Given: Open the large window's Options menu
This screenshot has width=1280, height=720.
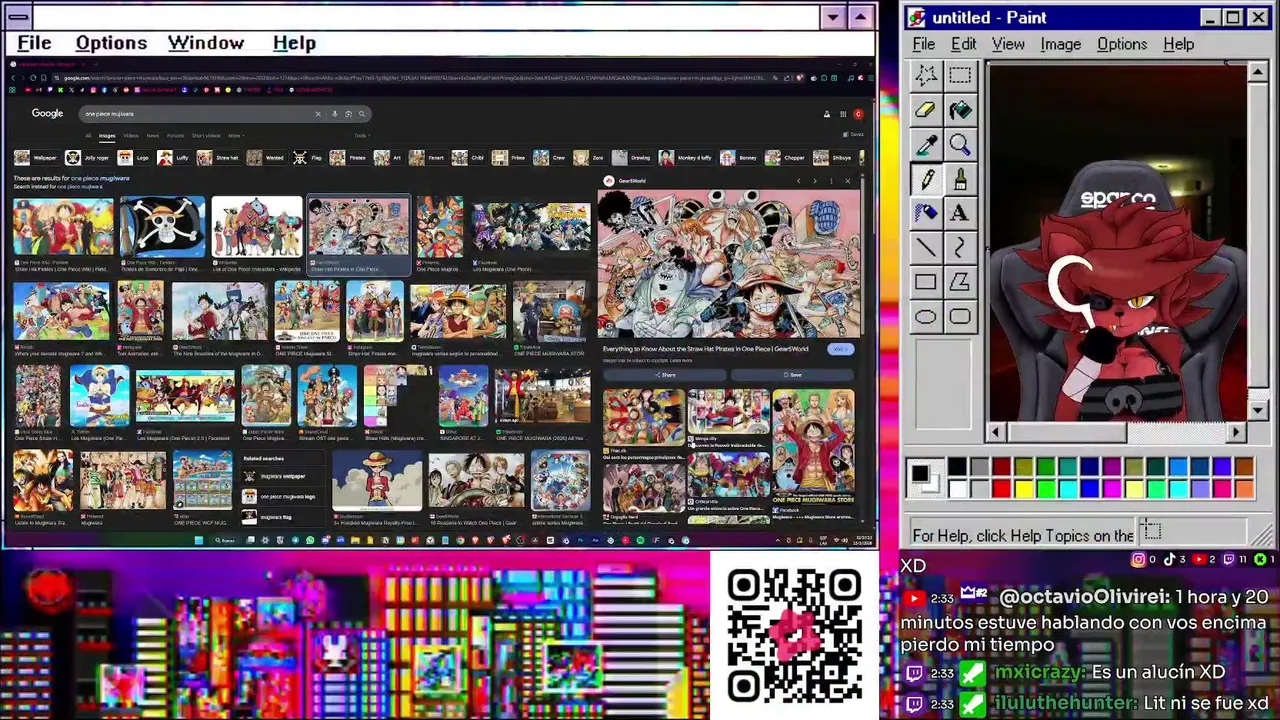Looking at the screenshot, I should [x=111, y=43].
